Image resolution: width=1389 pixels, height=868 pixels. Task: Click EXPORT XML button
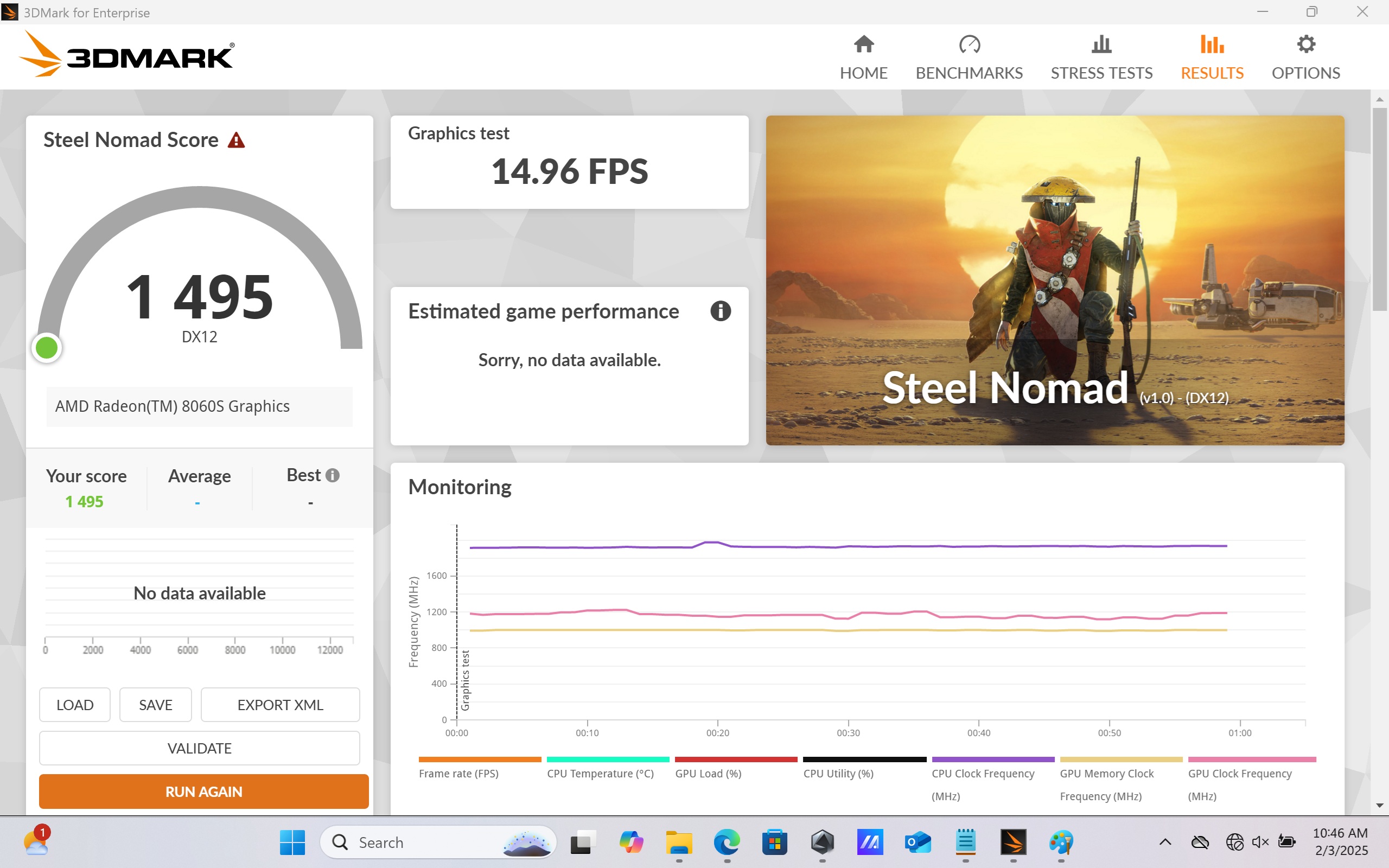tap(280, 704)
